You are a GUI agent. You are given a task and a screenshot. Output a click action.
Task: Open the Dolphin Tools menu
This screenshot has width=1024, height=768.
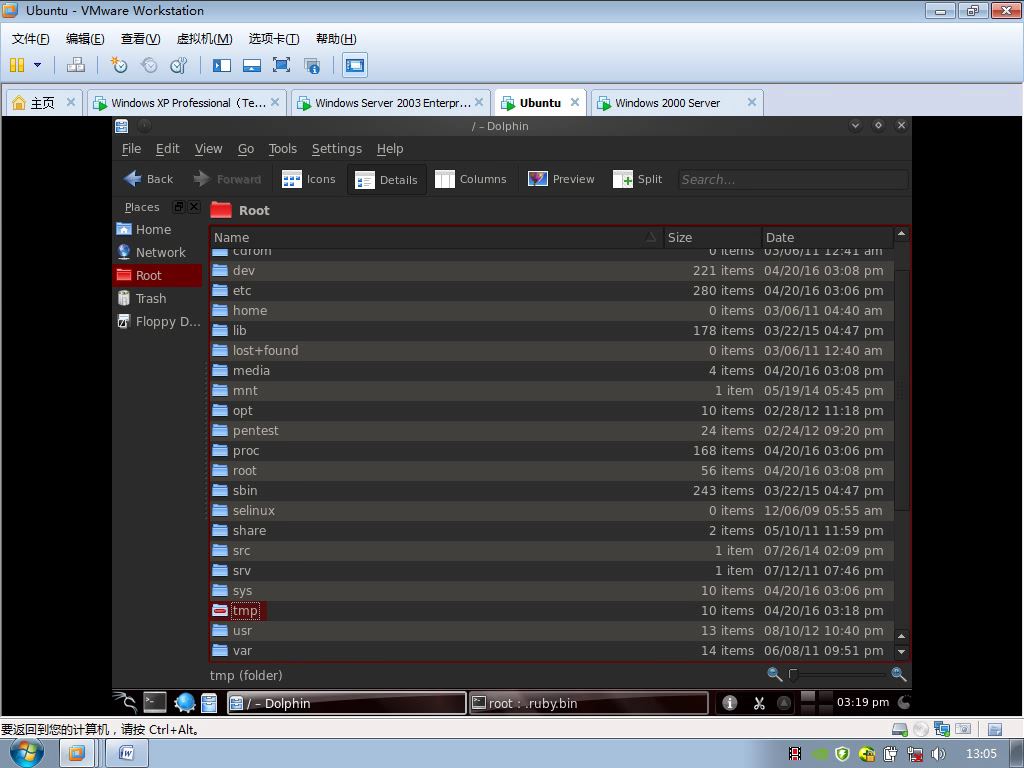tap(283, 149)
